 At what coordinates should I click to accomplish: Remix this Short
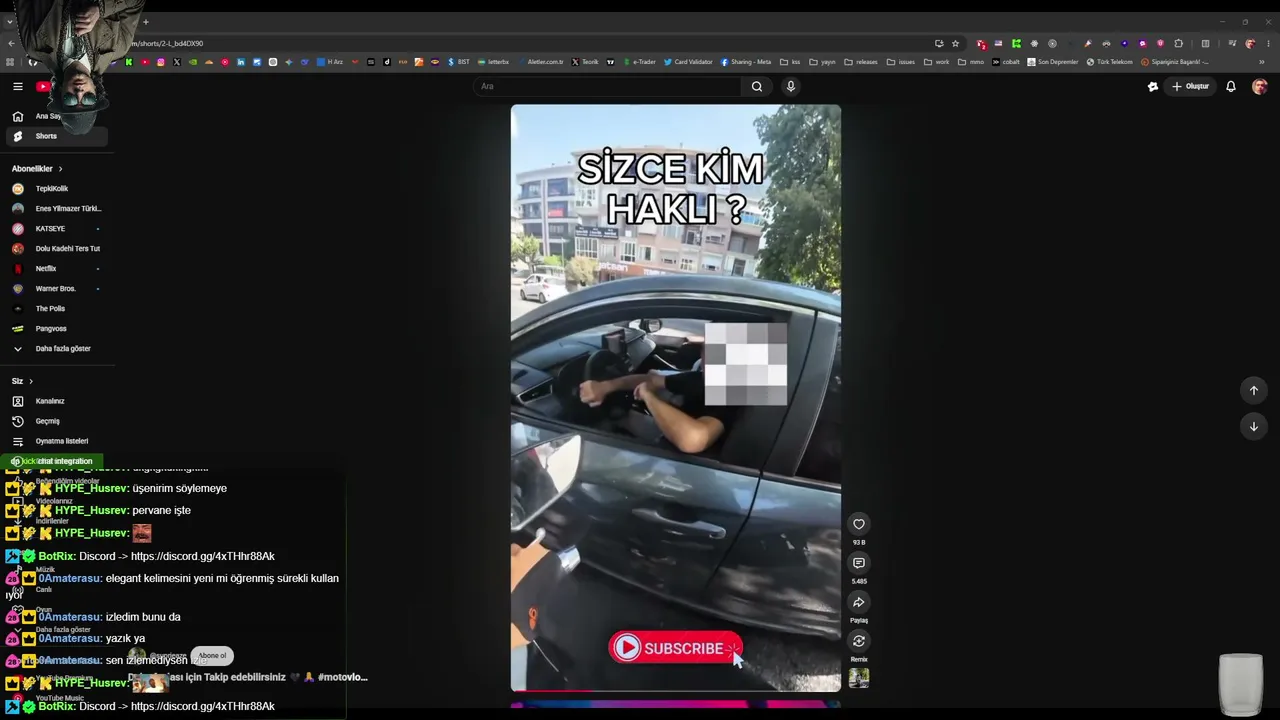tap(859, 641)
